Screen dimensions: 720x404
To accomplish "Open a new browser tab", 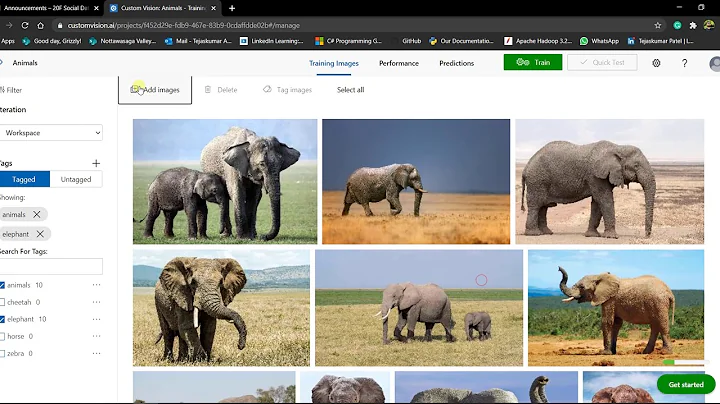I will coord(232,8).
